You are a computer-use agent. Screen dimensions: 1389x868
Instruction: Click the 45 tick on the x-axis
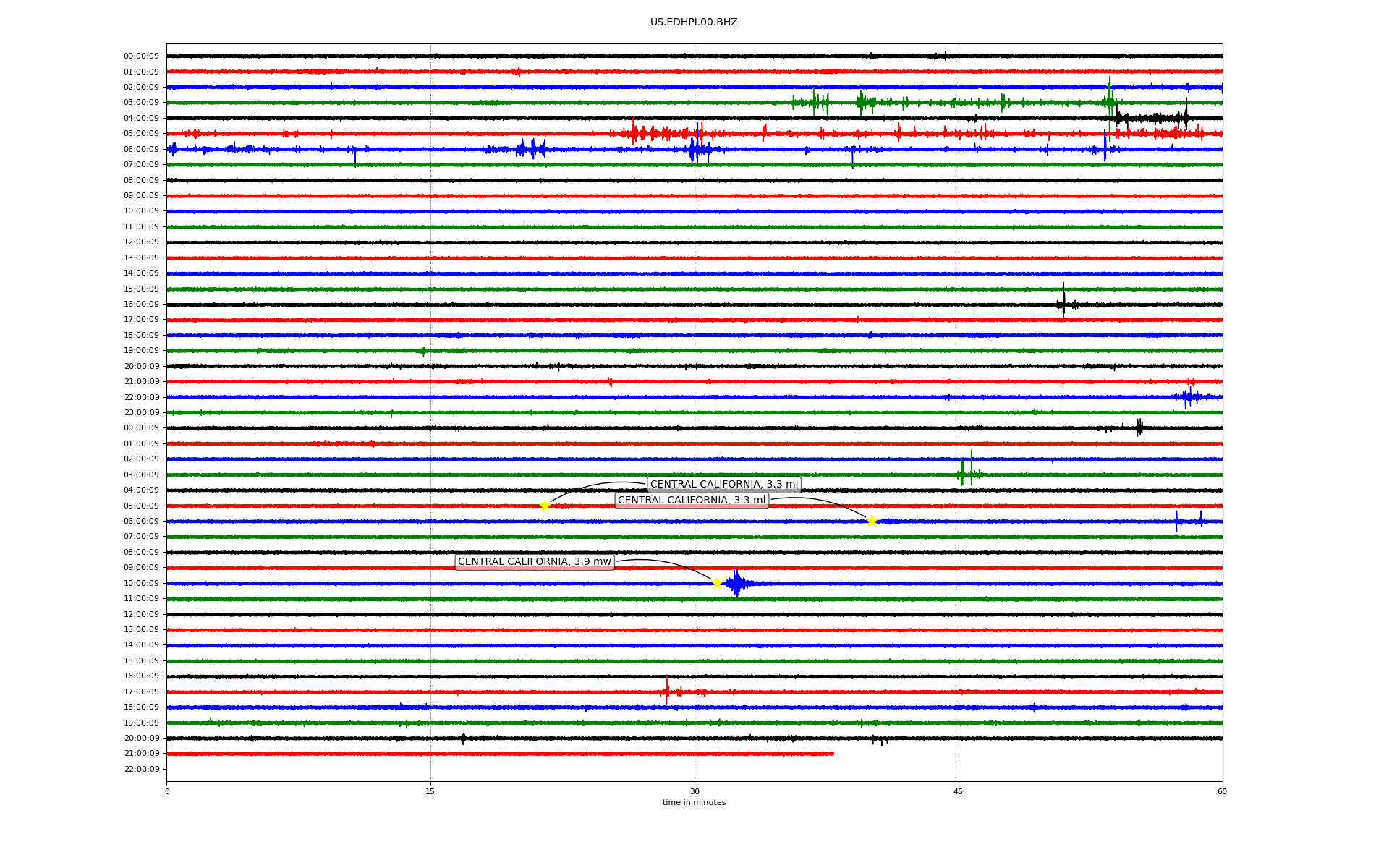(959, 791)
